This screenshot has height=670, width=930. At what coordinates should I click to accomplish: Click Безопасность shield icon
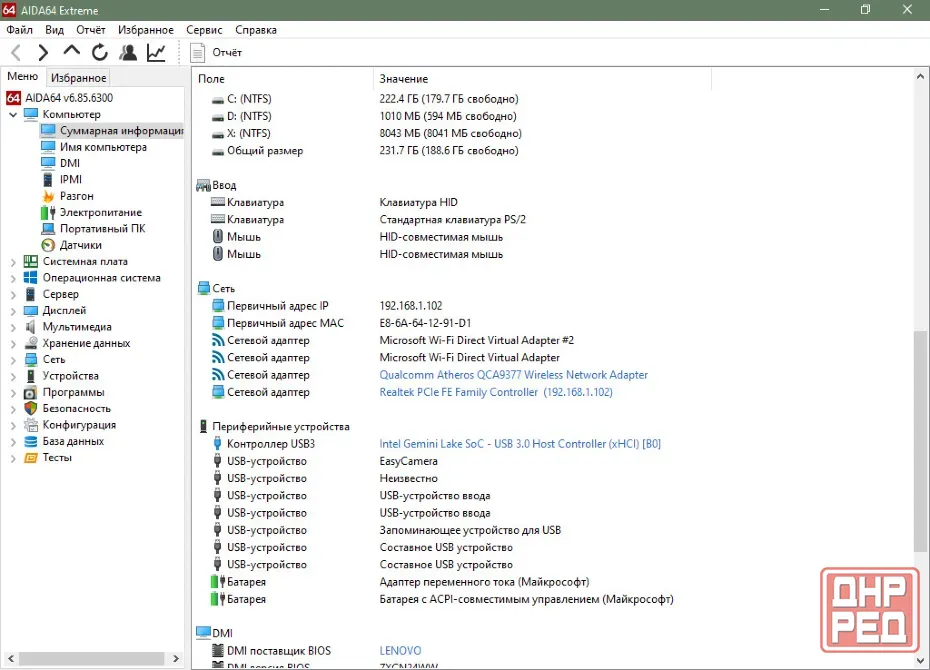pyautogui.click(x=31, y=409)
